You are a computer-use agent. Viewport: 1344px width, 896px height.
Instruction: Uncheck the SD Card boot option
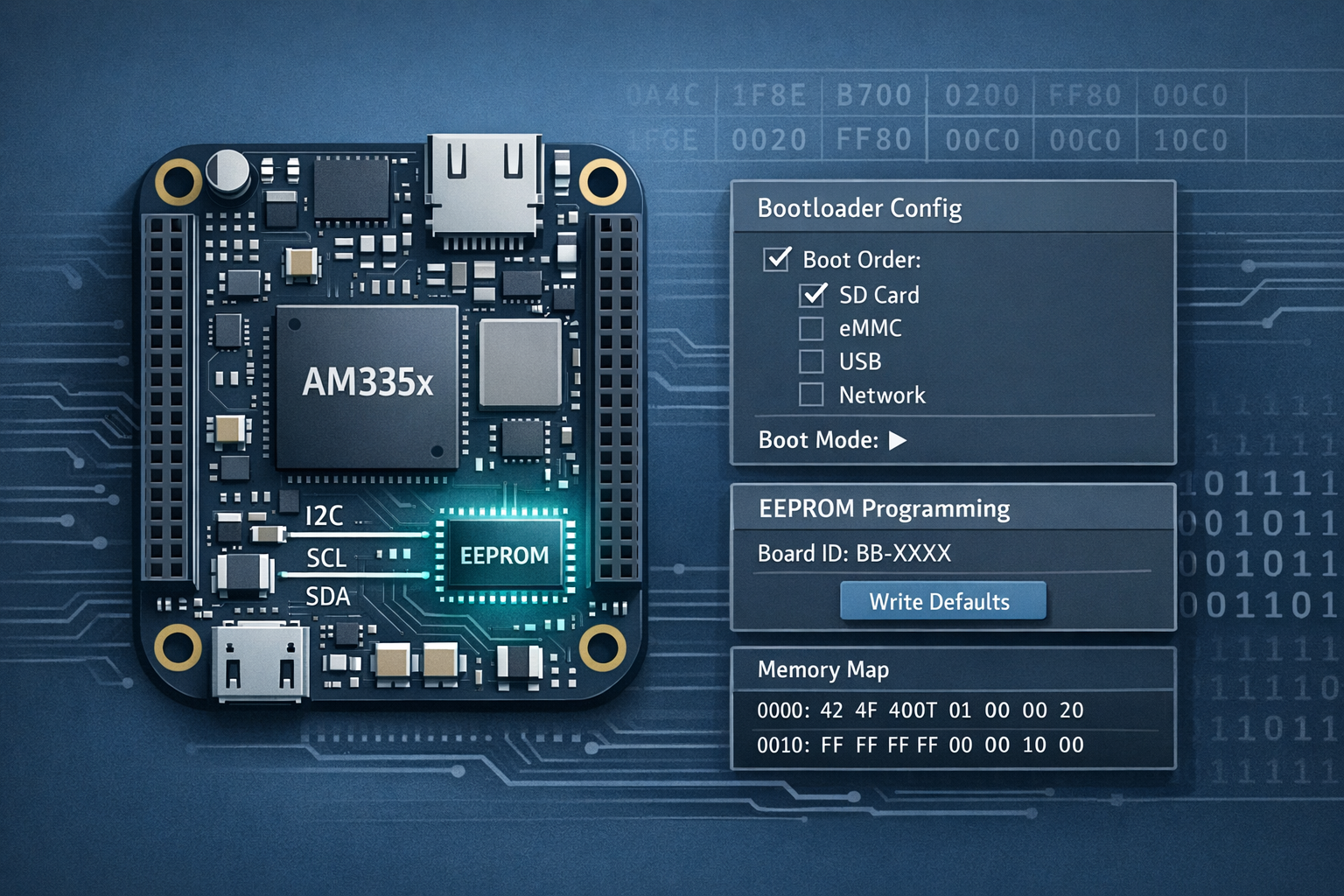point(811,296)
